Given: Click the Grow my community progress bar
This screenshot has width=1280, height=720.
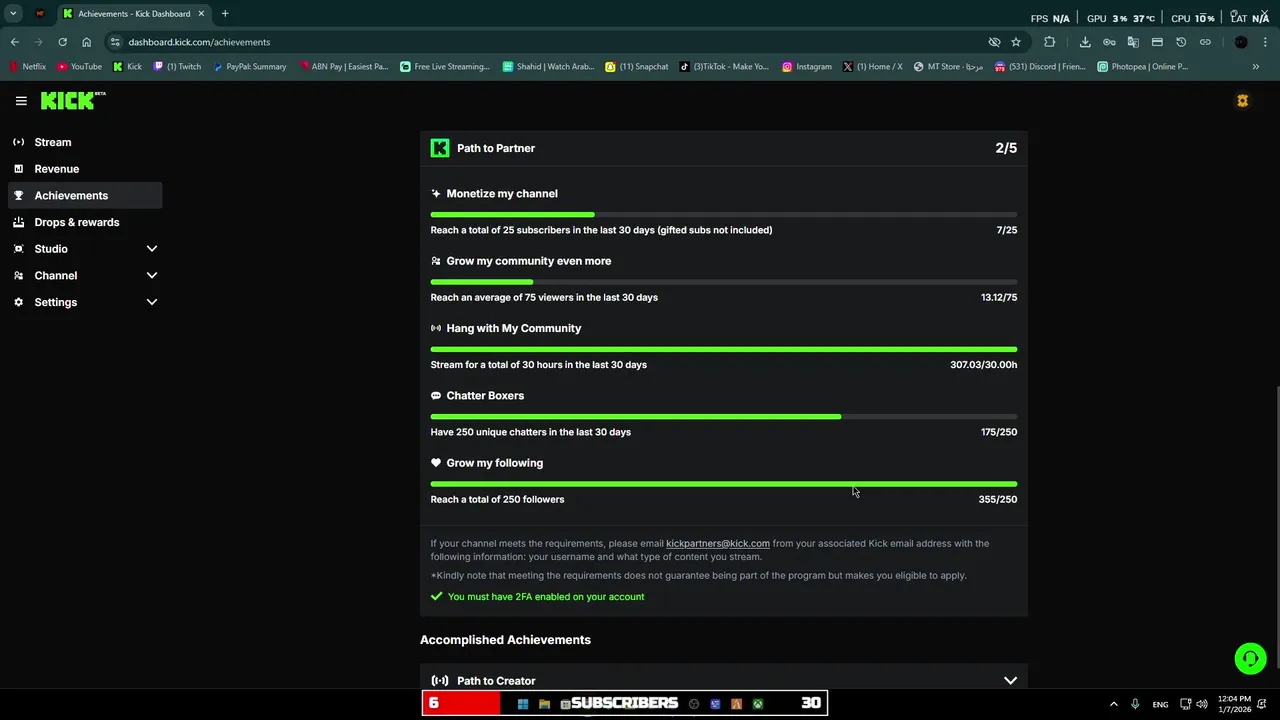Looking at the screenshot, I should (x=724, y=282).
